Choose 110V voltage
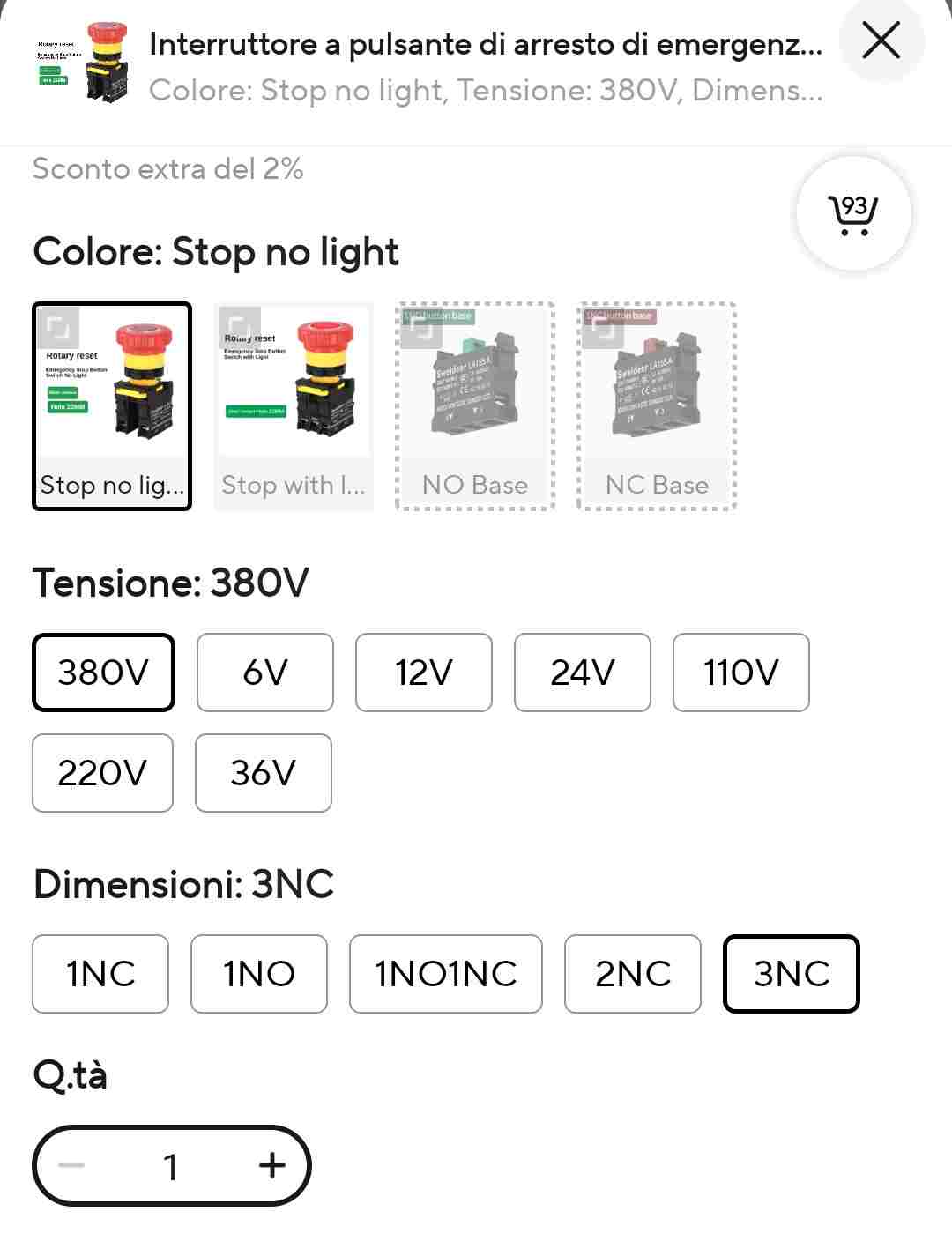This screenshot has height=1241, width=952. (x=740, y=673)
